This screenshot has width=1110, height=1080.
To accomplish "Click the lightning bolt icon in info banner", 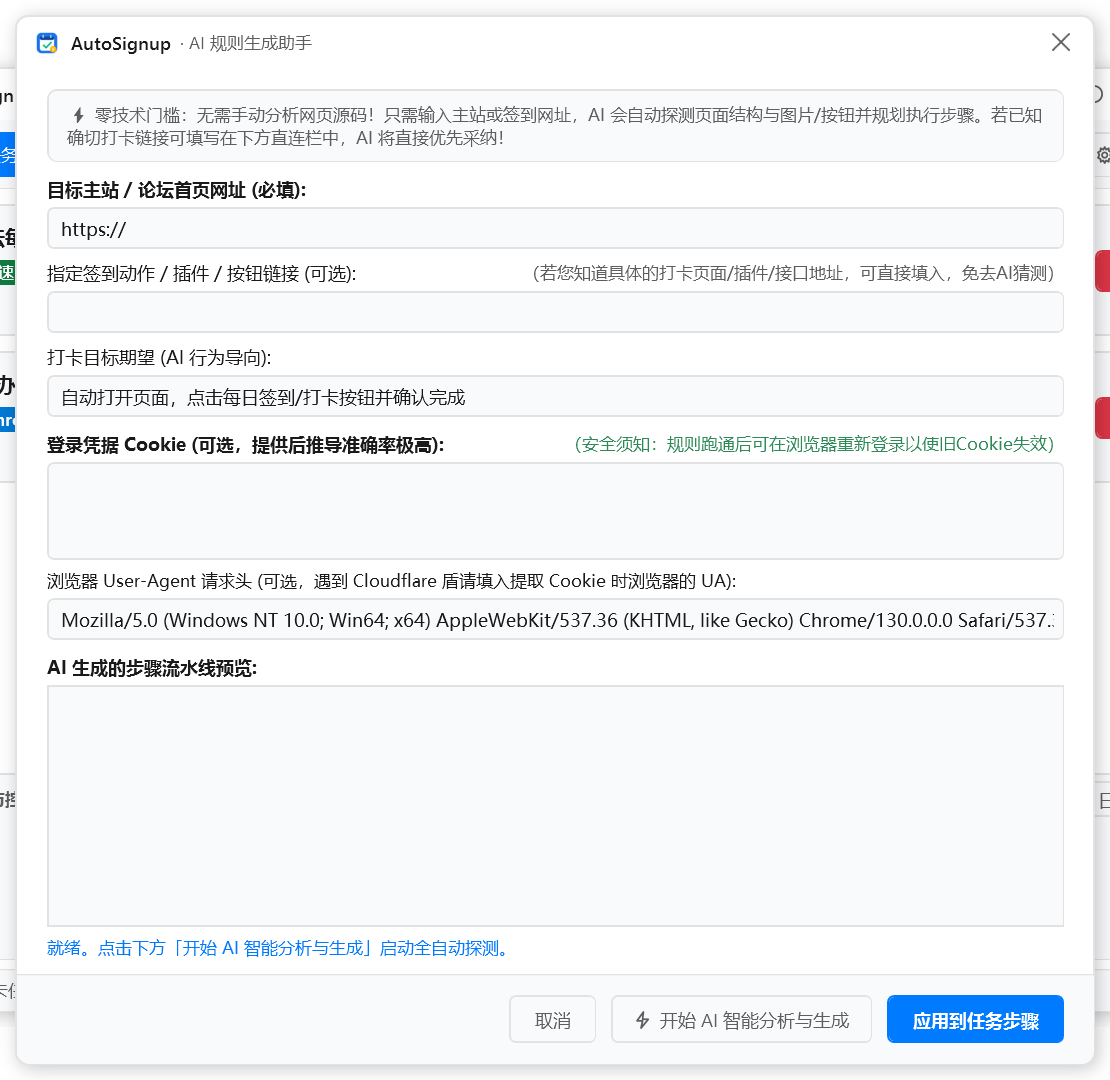I will pos(79,115).
